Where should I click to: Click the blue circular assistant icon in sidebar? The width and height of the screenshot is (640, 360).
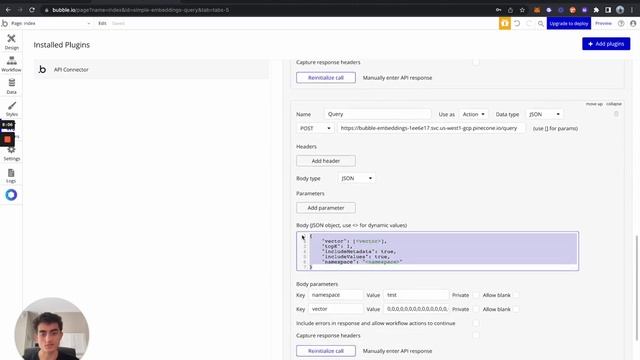pos(11,195)
